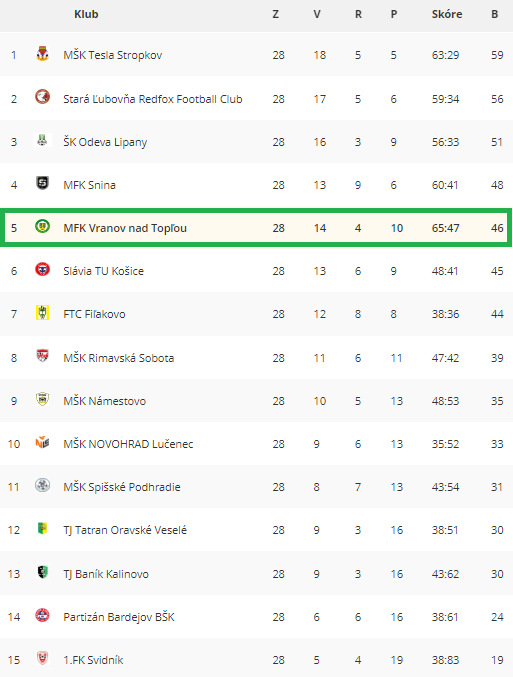Click the FTC Fiľakovo yellow crest
The image size is (513, 677).
pyautogui.click(x=42, y=313)
